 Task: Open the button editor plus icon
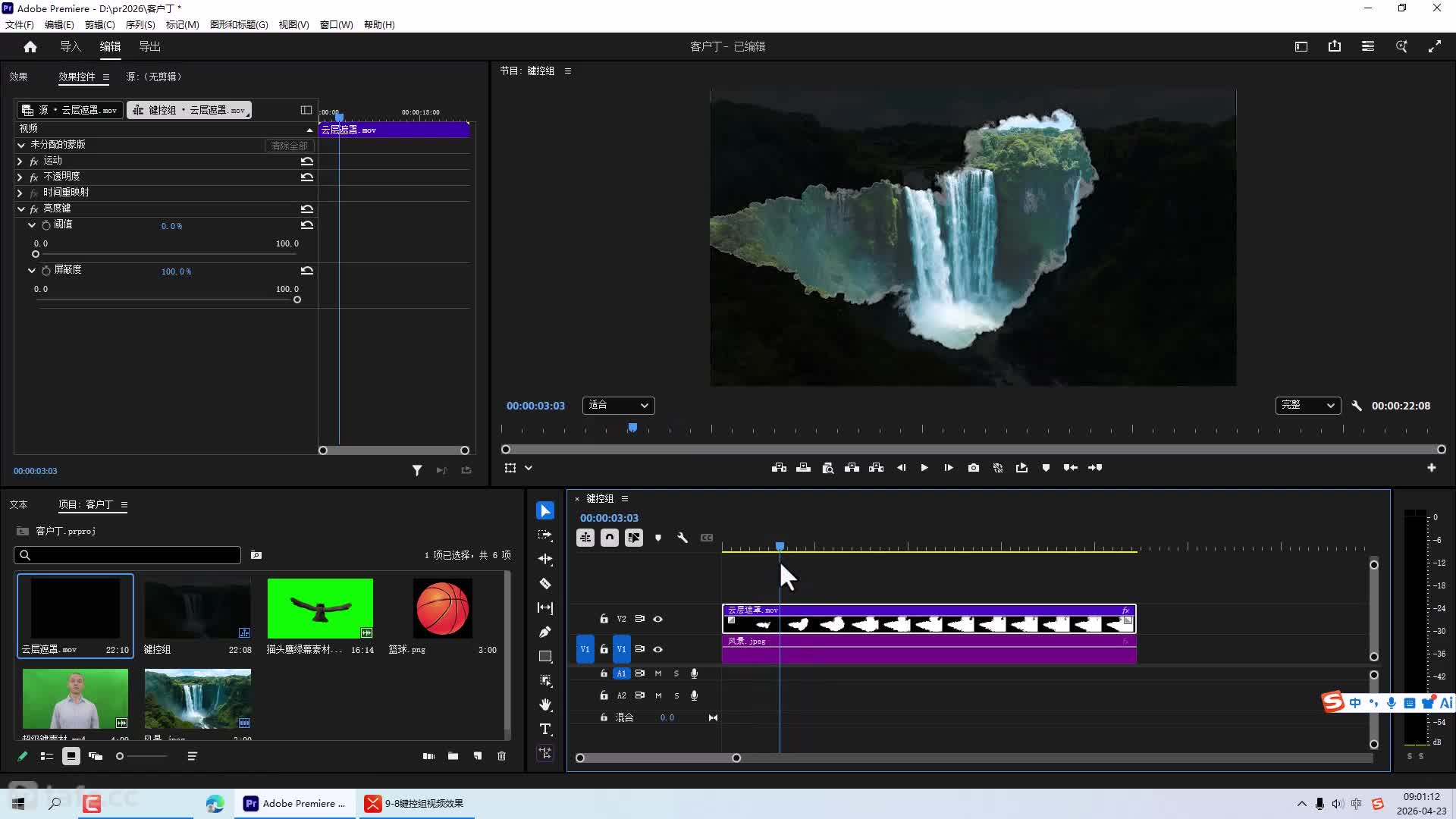point(1432,468)
